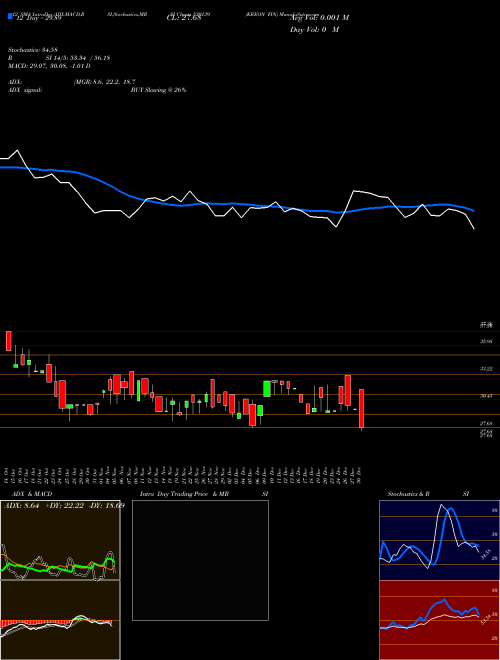The height and width of the screenshot is (660, 500).
Task: Click the 33.22 price axis label
Action: point(486,369)
